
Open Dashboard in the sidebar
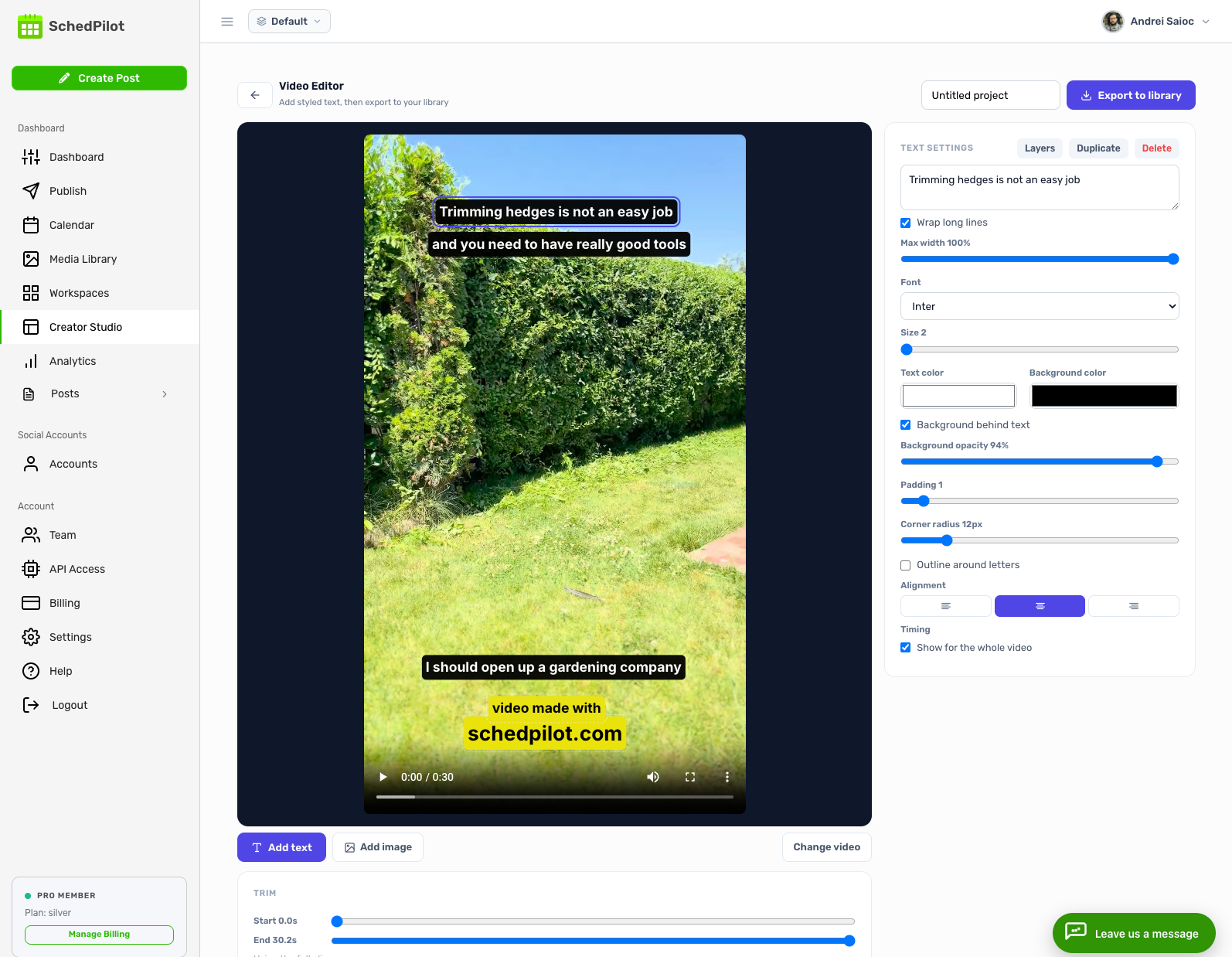coord(100,157)
